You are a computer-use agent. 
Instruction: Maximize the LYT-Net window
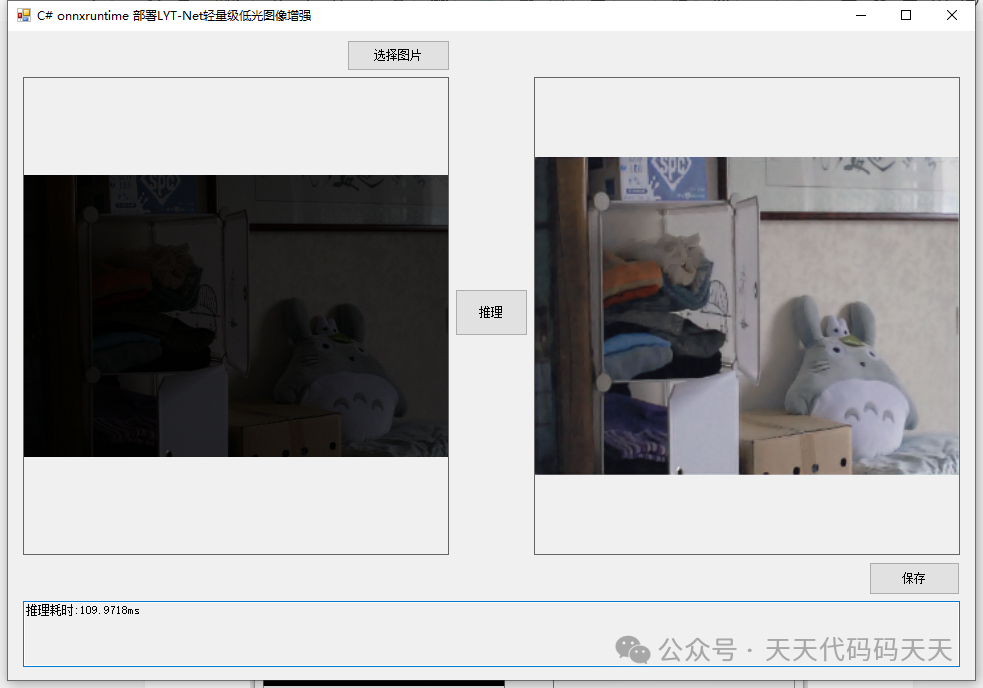[906, 15]
